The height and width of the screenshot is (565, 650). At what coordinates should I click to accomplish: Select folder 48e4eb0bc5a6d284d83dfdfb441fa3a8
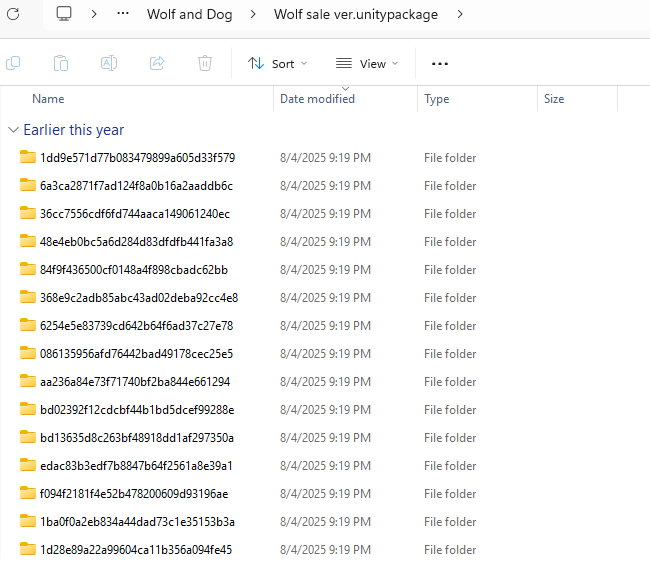pos(136,242)
